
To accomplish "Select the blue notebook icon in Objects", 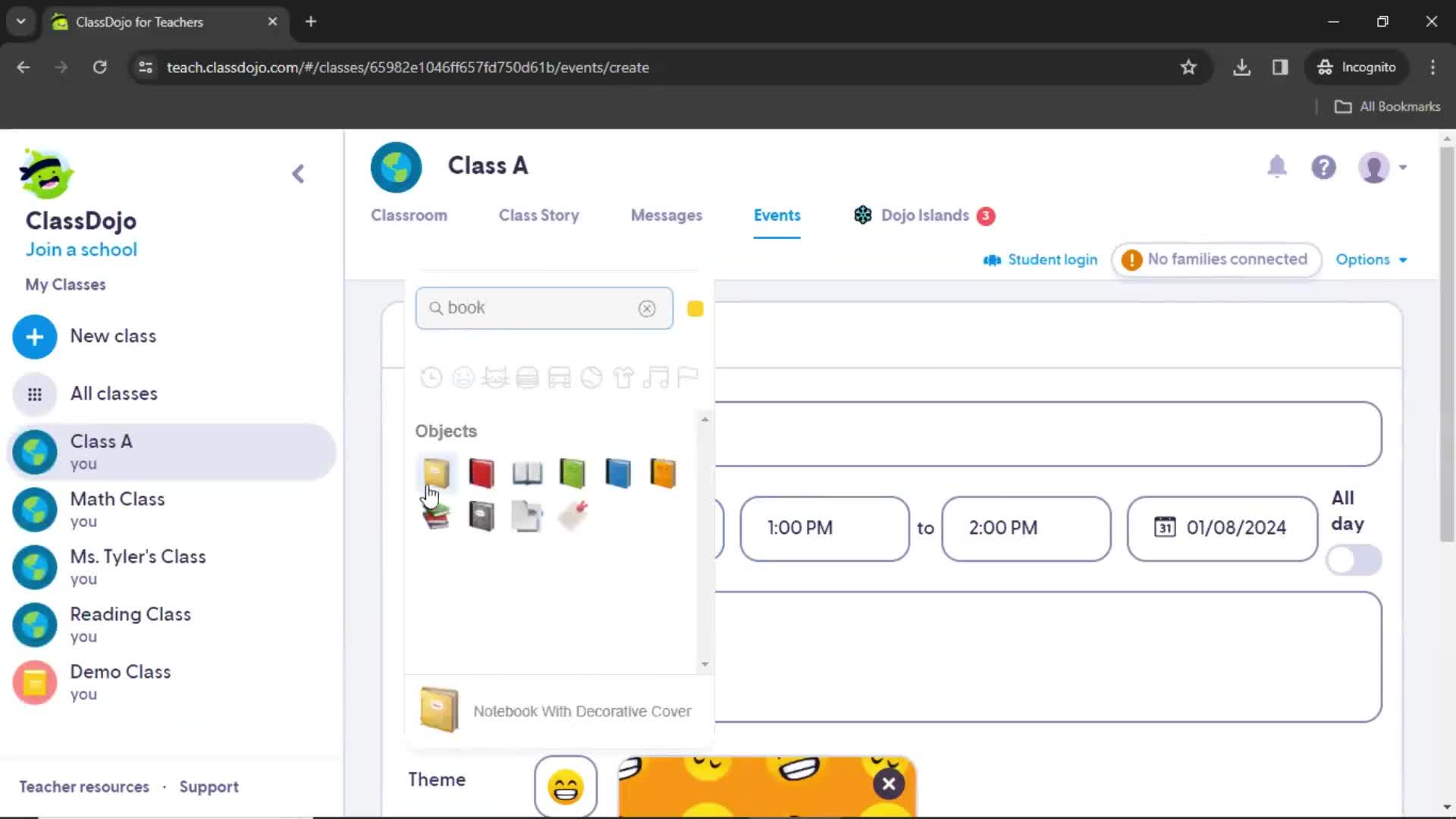I will point(617,471).
